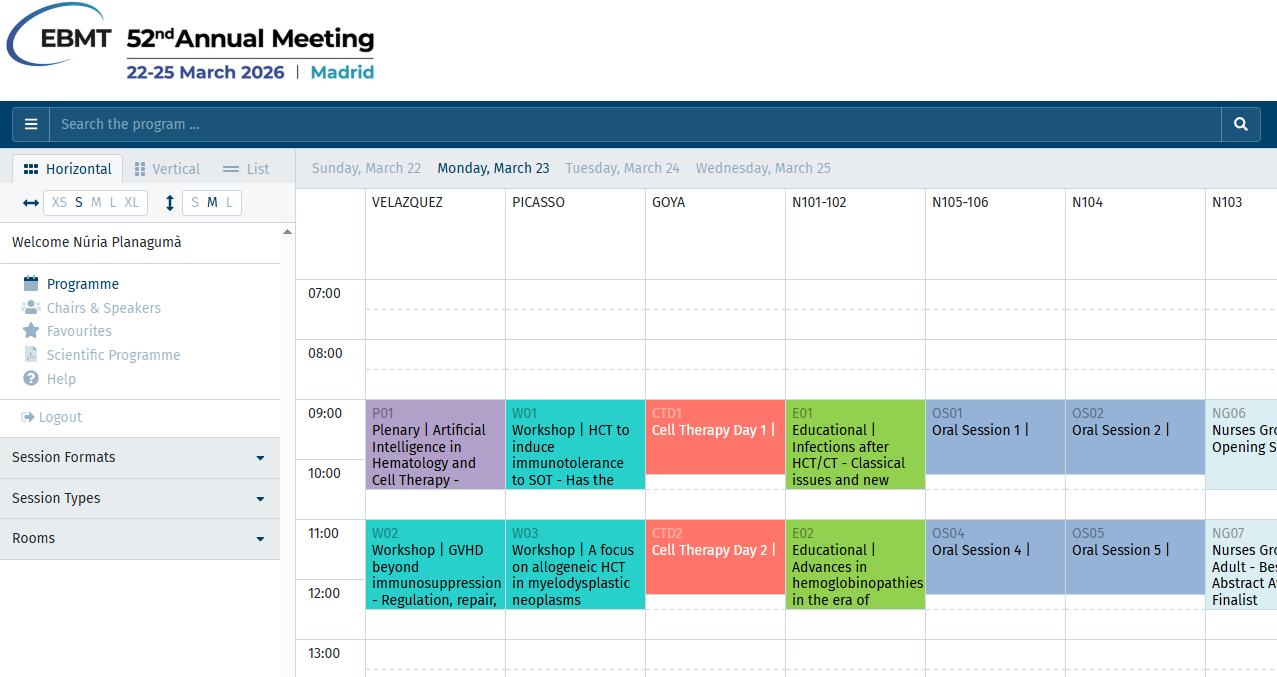Open Chairs & Speakers people icon

tap(31, 308)
